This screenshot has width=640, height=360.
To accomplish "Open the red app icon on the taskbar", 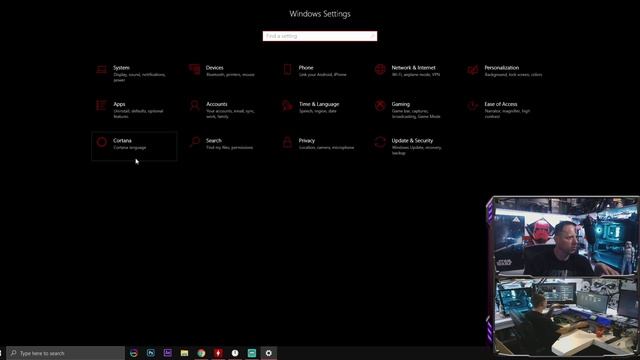I will click(x=218, y=353).
